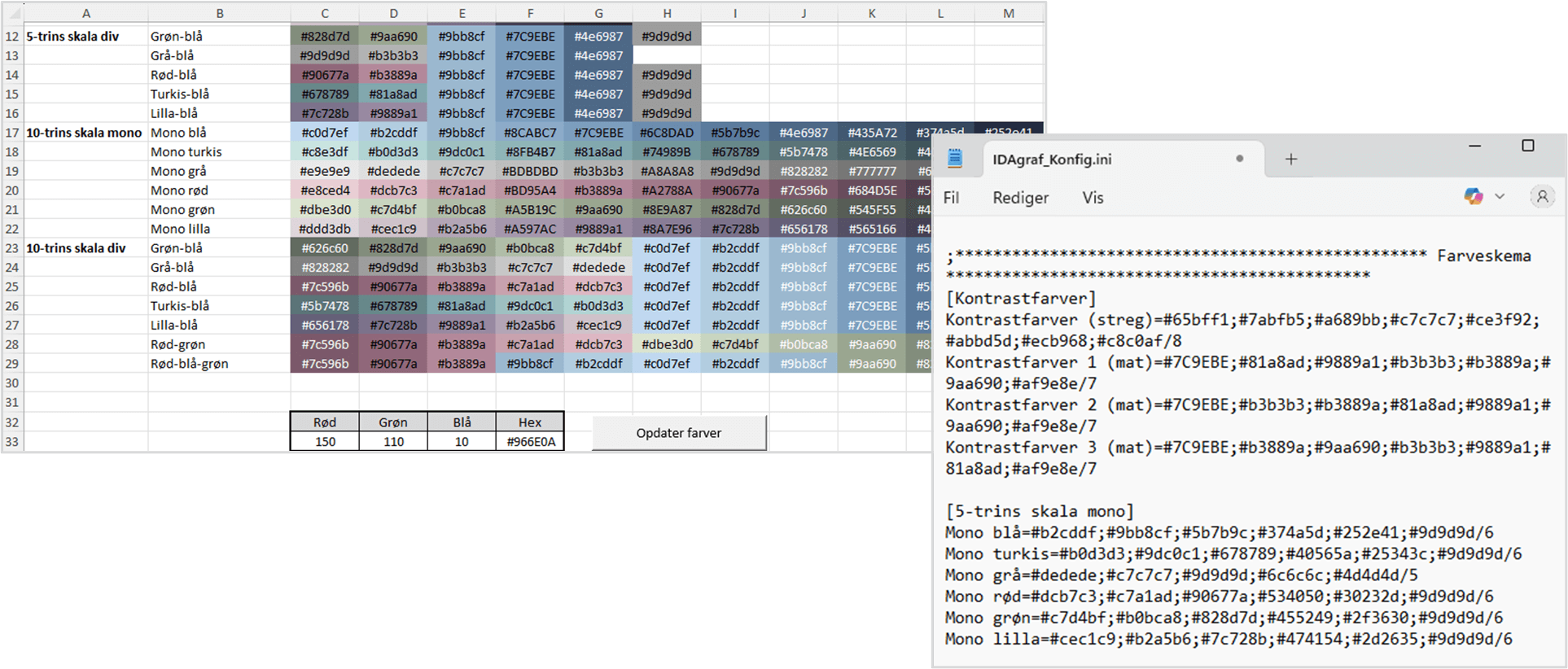Select the Grøn value cell containing 110
Image resolution: width=1568 pixels, height=669 pixels.
click(393, 442)
